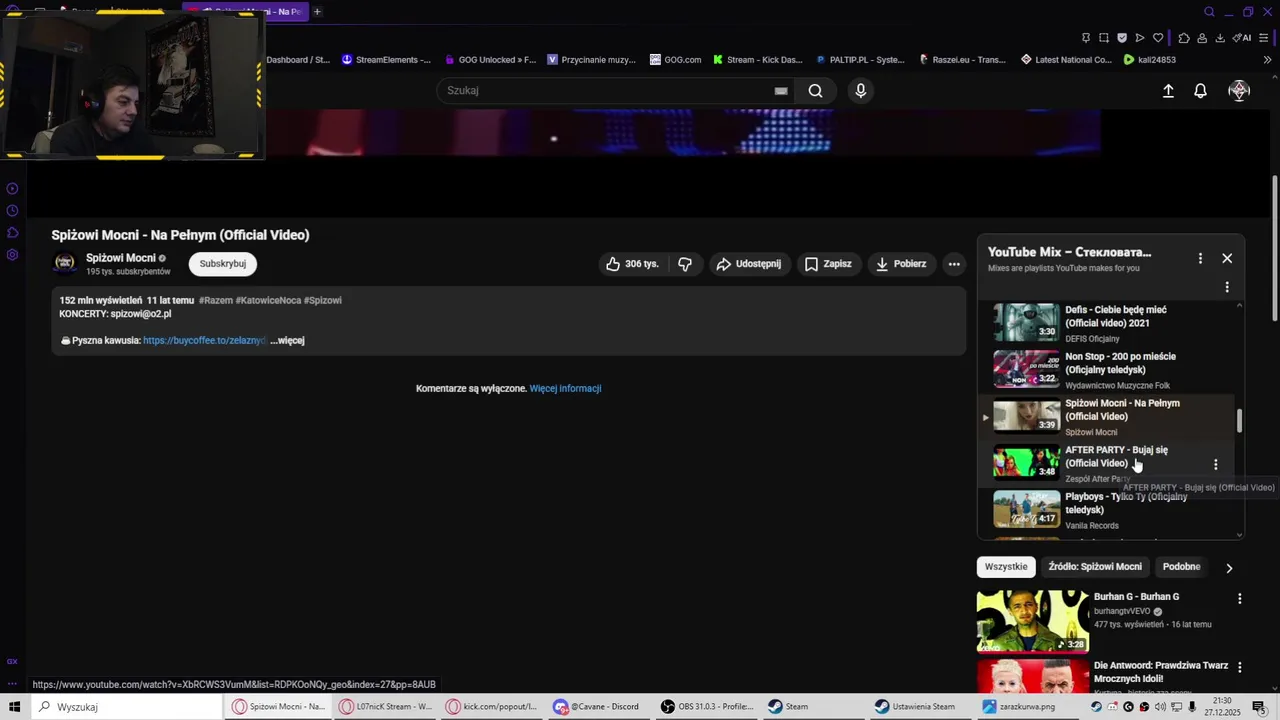
Task: Open YouTube Mix header options menu
Action: click(x=1200, y=258)
